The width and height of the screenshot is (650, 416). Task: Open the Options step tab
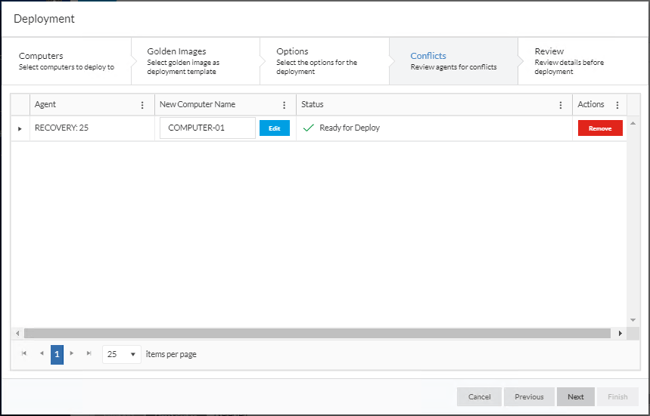pyautogui.click(x=320, y=59)
